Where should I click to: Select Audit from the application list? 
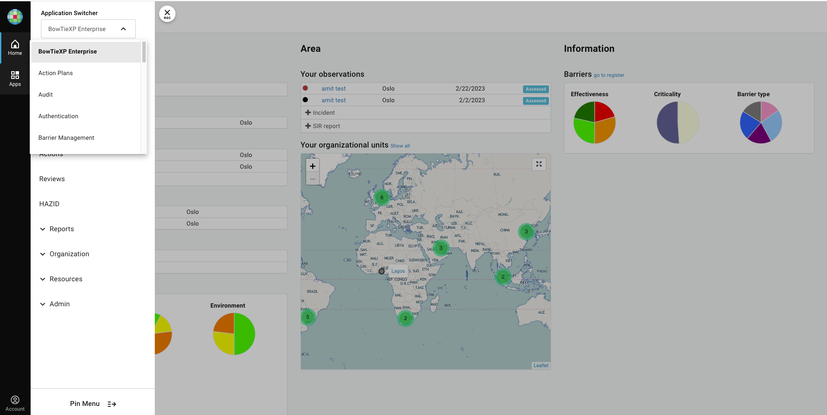[46, 95]
